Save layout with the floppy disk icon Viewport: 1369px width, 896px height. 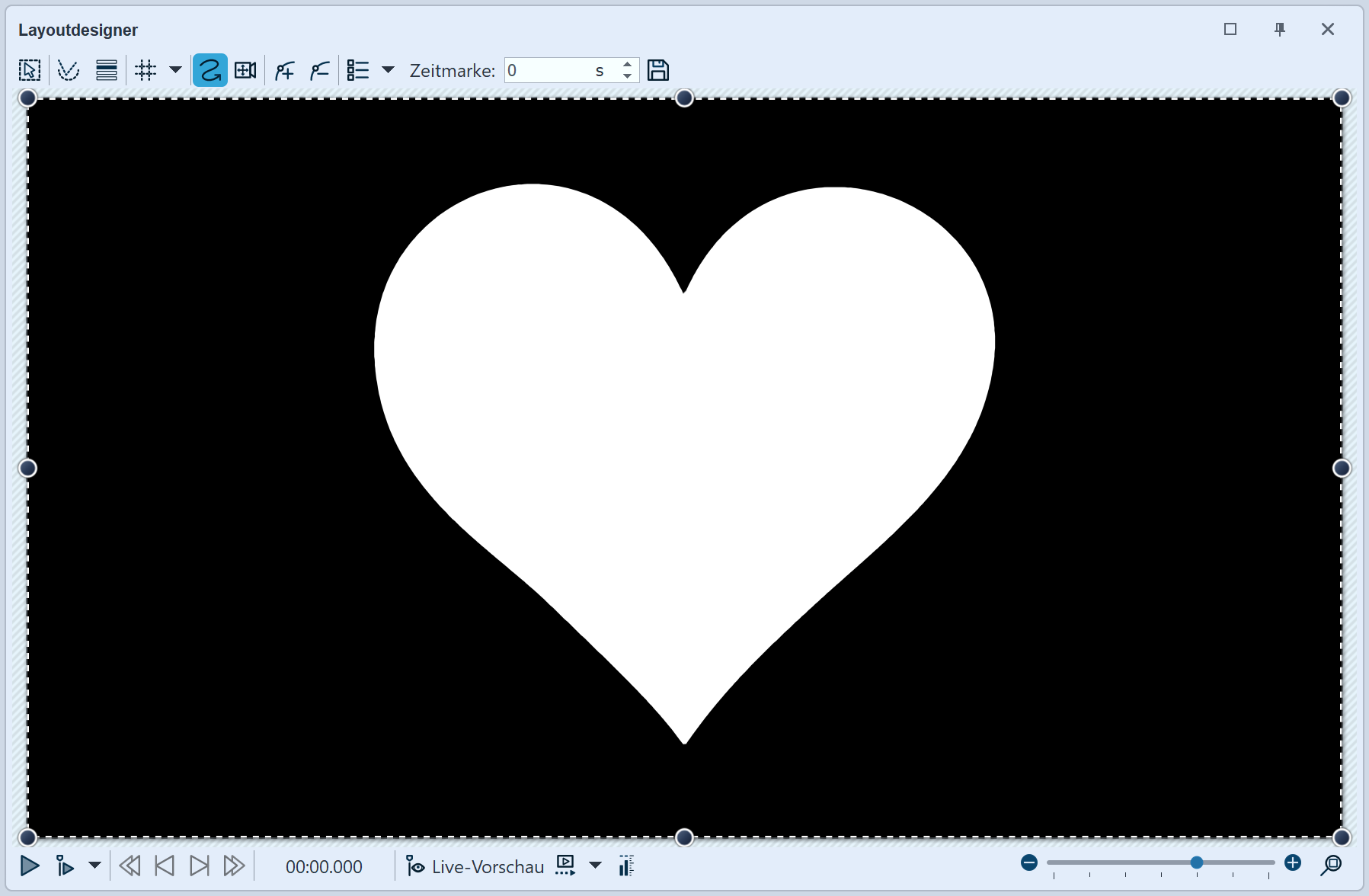point(658,71)
